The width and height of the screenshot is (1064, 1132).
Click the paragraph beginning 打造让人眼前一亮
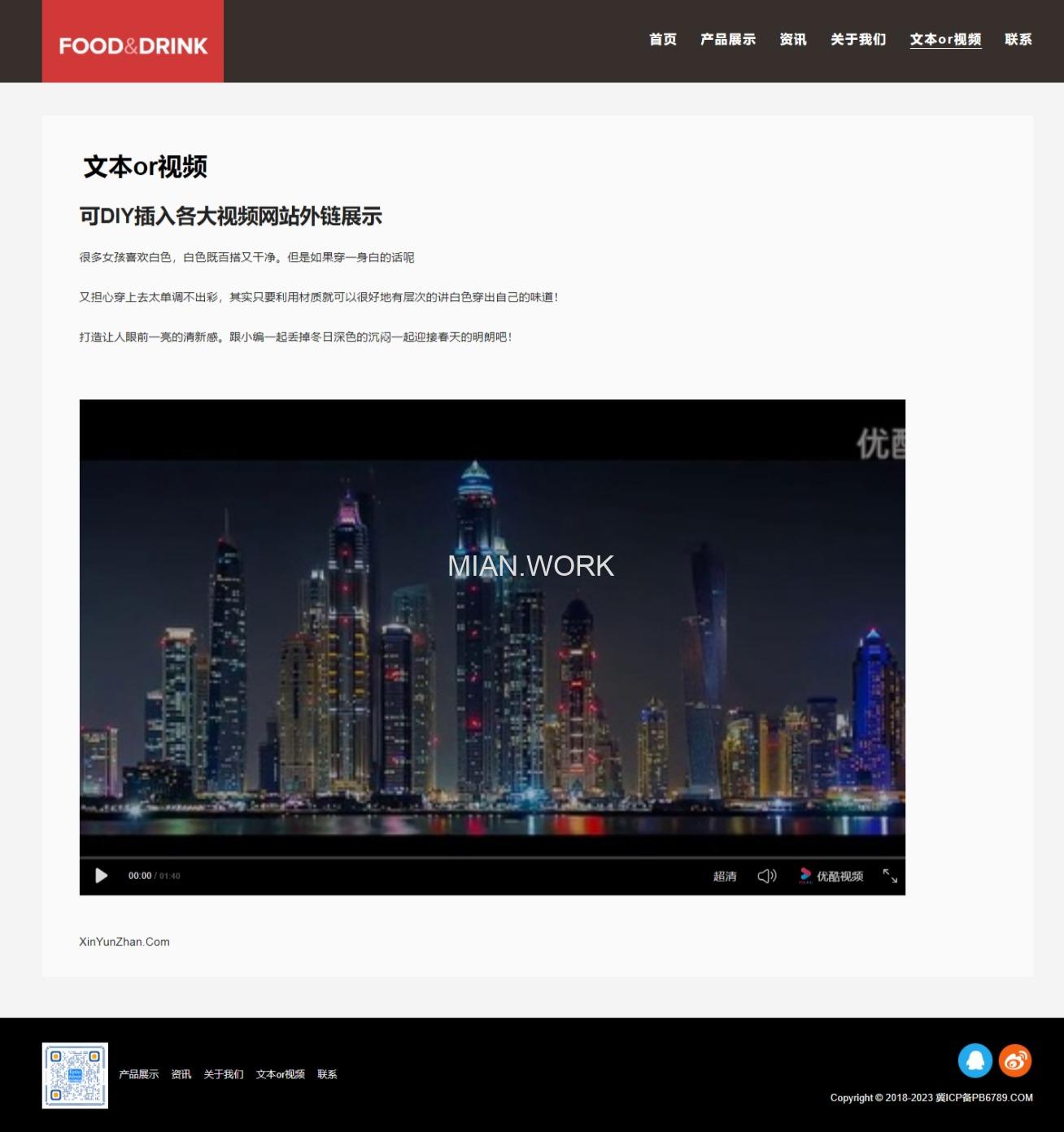point(296,337)
